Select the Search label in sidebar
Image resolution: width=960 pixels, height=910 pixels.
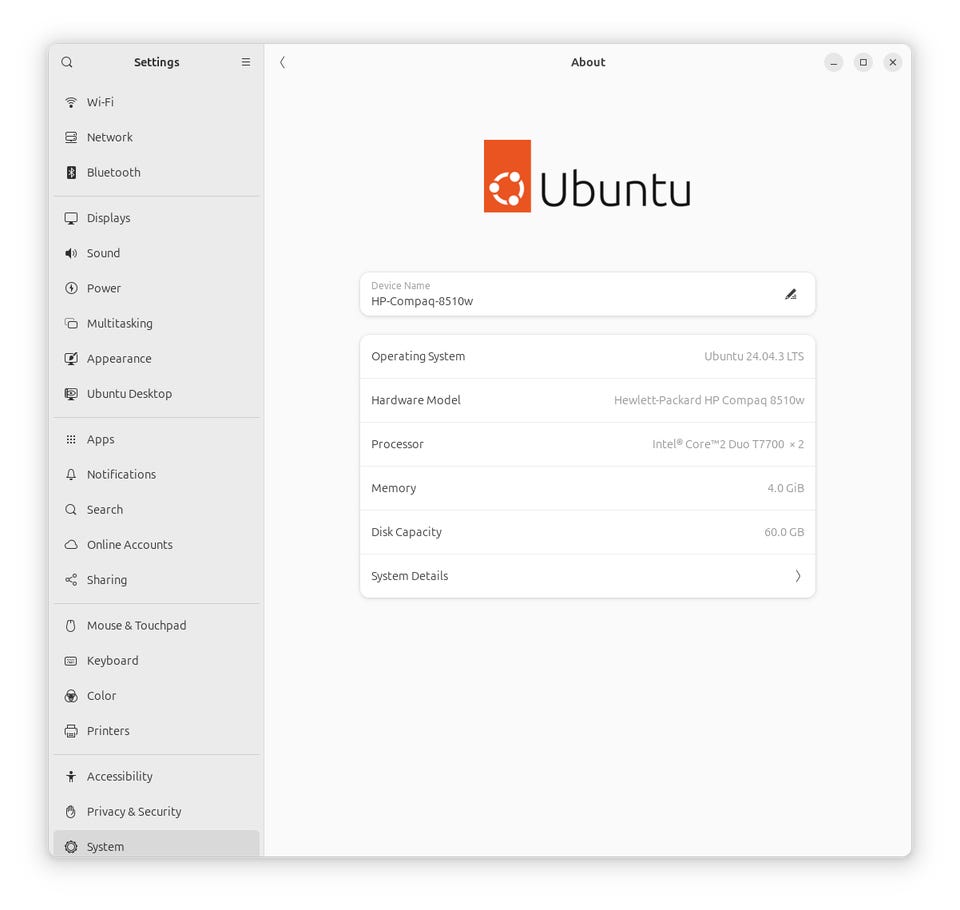point(105,510)
